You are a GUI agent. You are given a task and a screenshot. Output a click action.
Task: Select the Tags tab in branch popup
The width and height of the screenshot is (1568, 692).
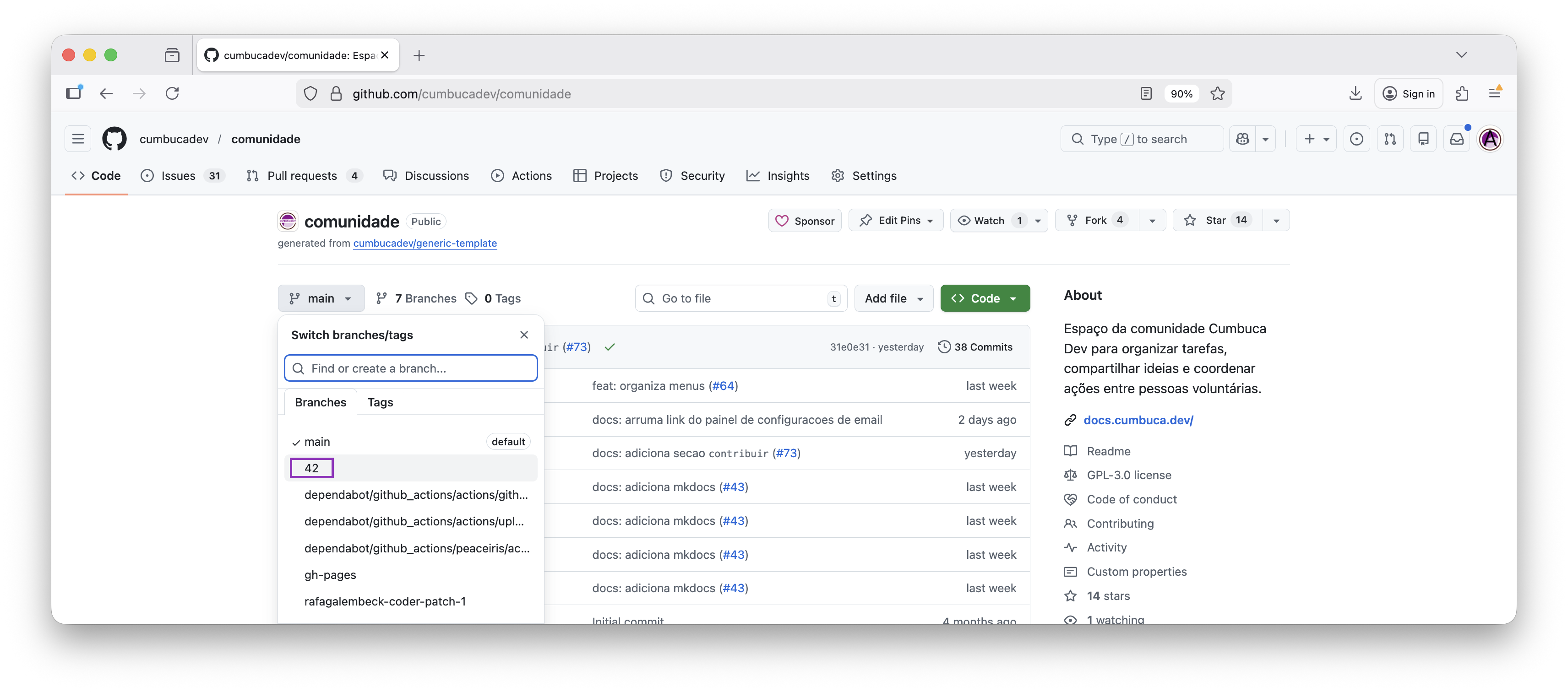(x=380, y=403)
